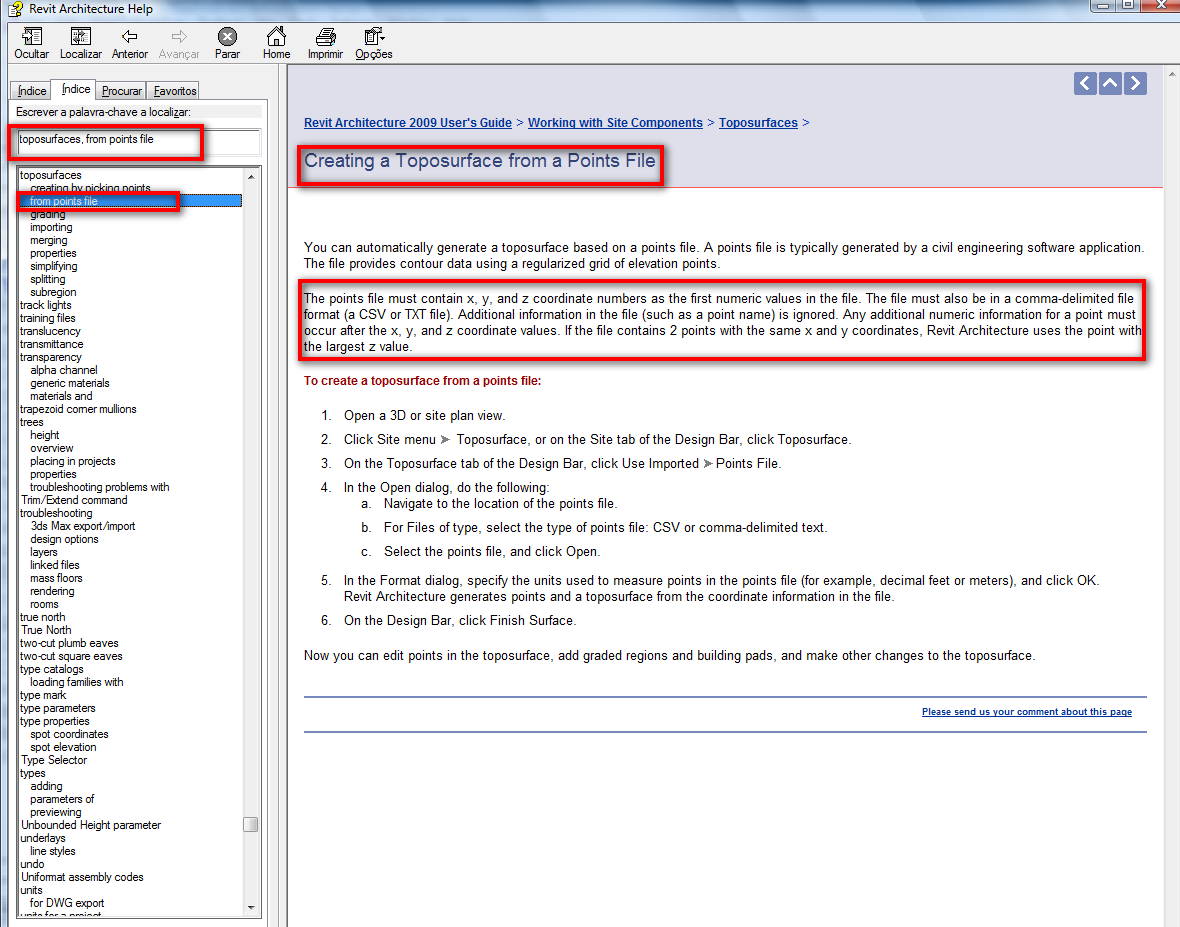Select 'type mark' index entry
The width and height of the screenshot is (1180, 927).
[43, 695]
